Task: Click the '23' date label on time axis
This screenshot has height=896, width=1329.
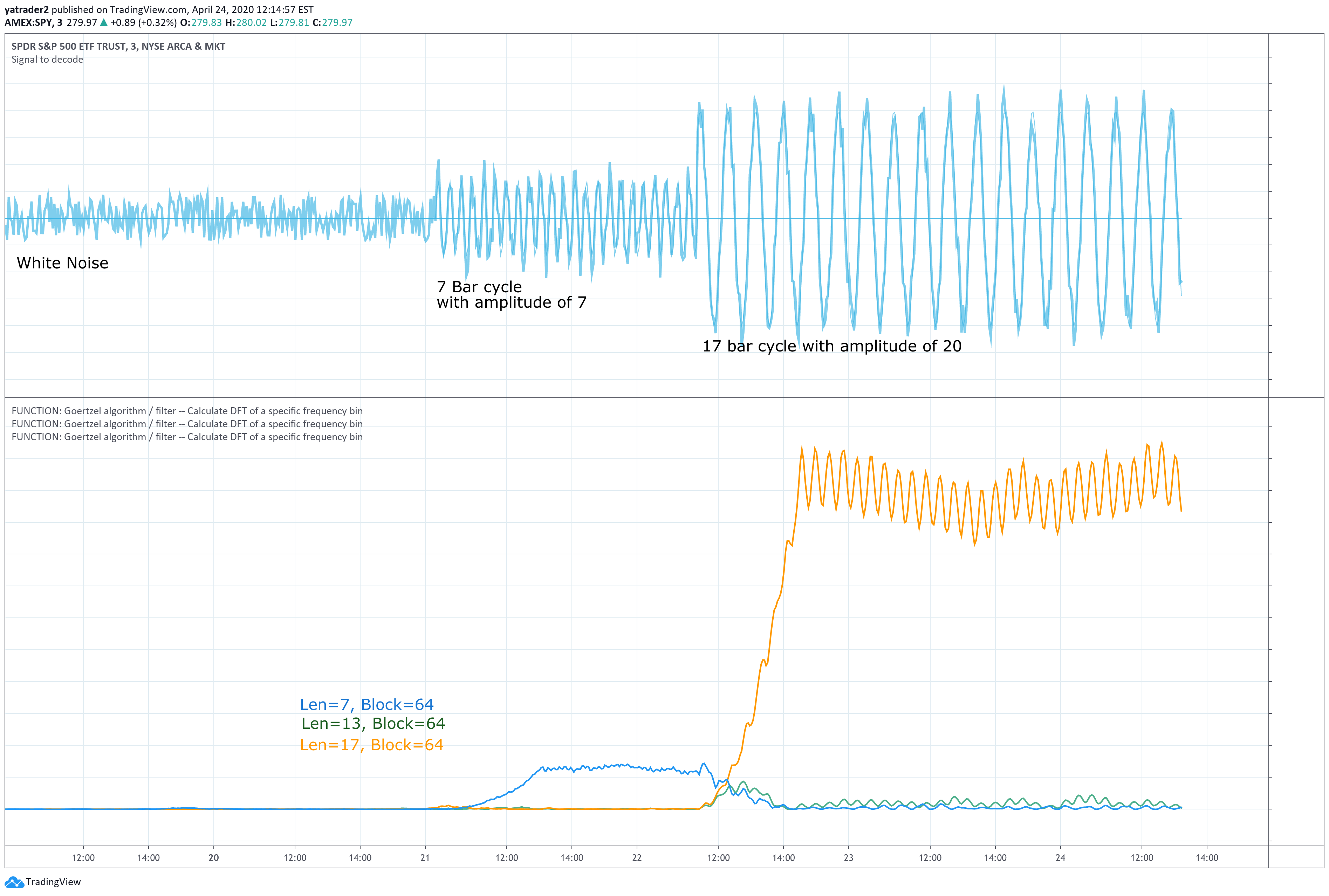Action: coord(849,858)
